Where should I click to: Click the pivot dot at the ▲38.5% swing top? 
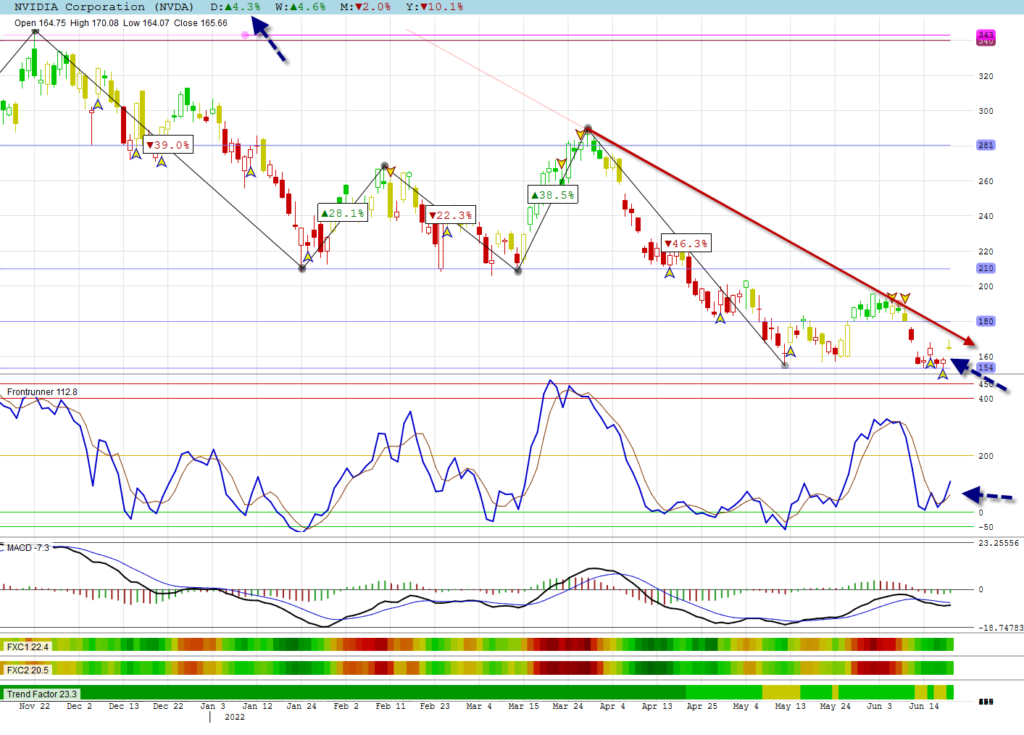tap(588, 128)
